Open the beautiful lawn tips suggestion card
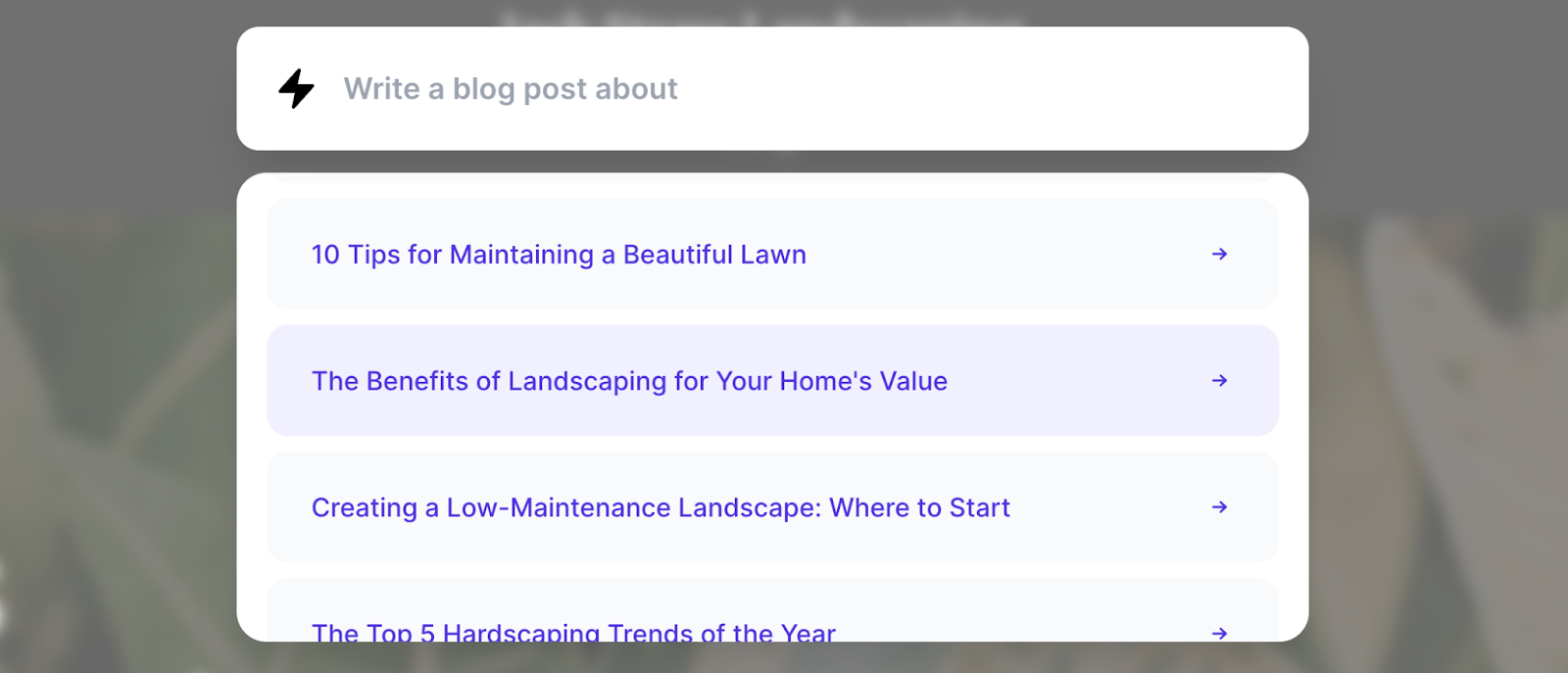The image size is (1568, 673). point(980,255)
